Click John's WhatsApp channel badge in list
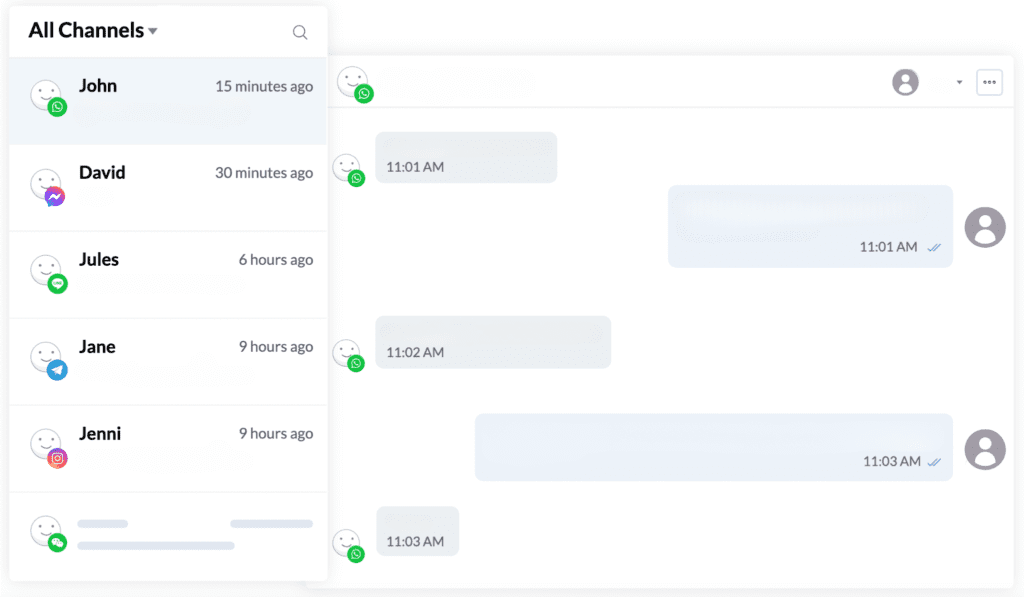The image size is (1024, 597). point(58,107)
